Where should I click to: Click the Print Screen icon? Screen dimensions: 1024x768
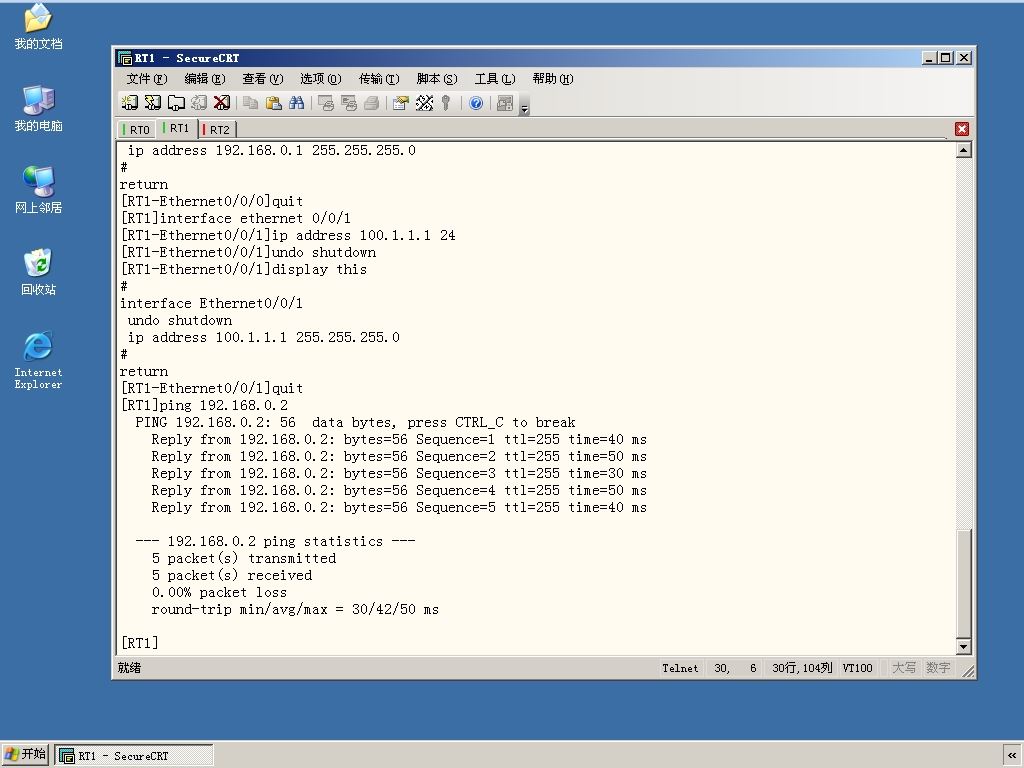(325, 103)
